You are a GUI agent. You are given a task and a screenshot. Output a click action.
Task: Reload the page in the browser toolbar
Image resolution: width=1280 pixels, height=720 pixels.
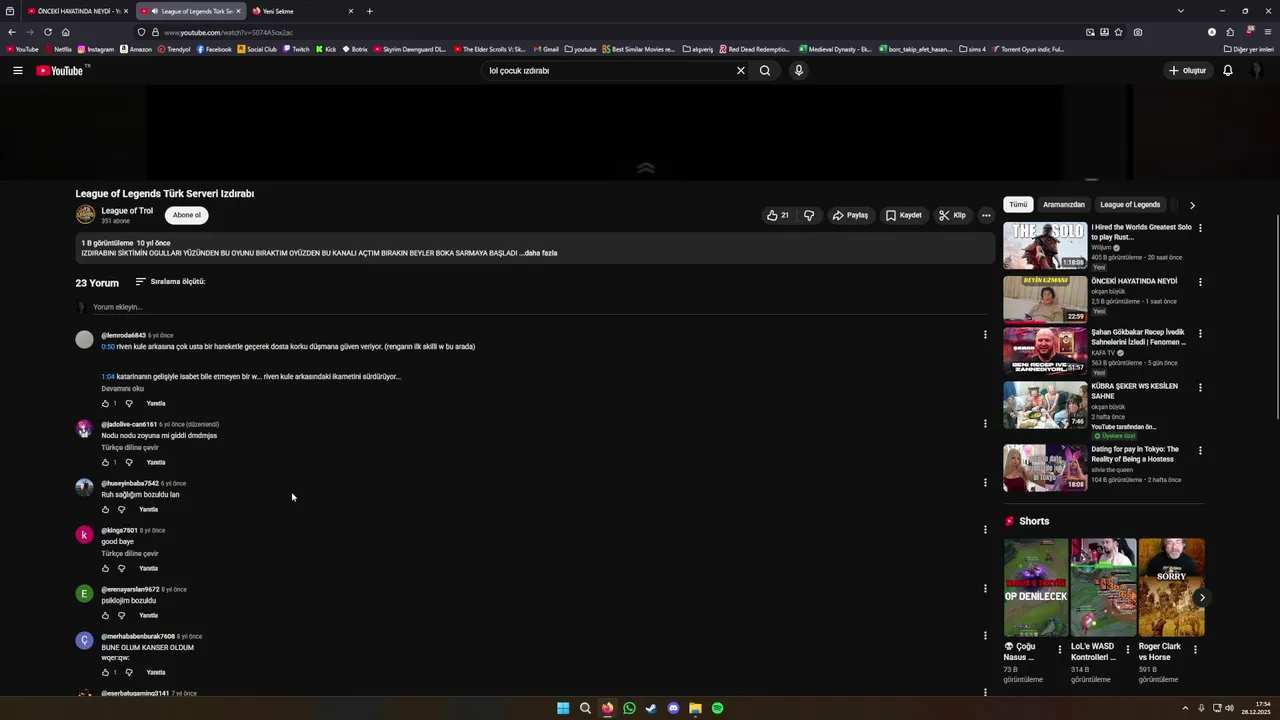(x=47, y=32)
